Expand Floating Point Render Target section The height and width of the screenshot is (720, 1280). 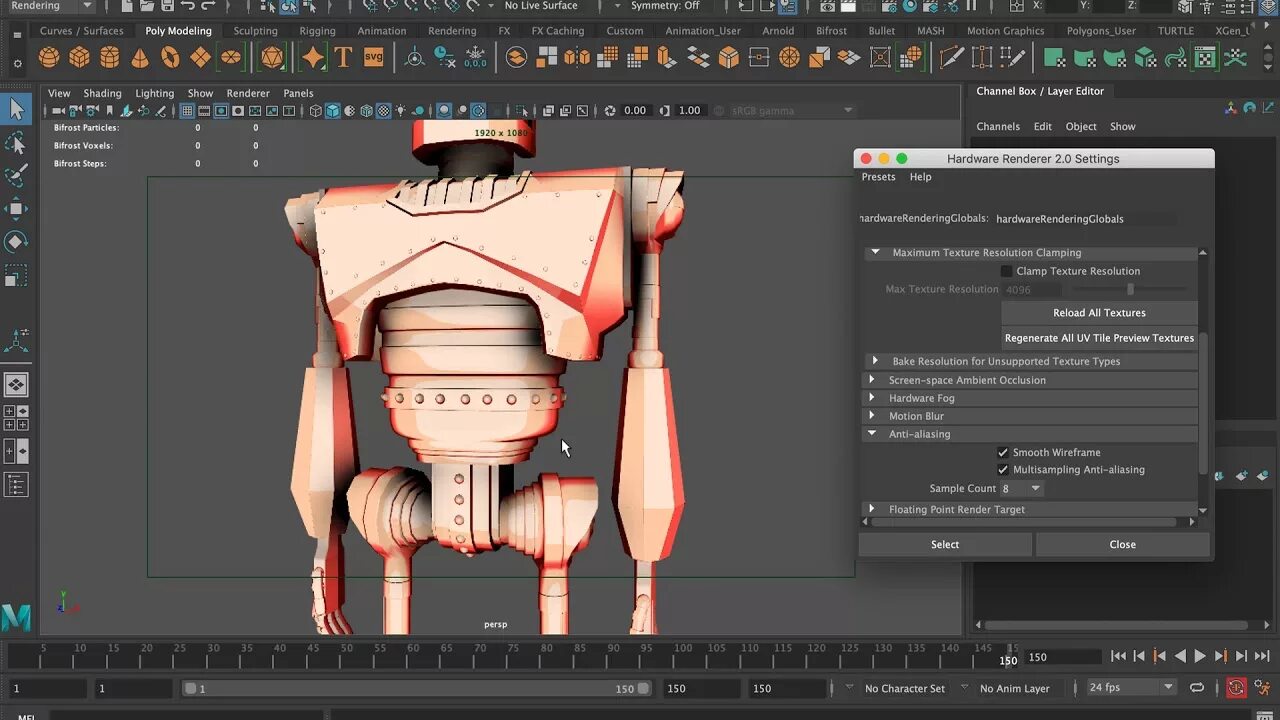873,509
